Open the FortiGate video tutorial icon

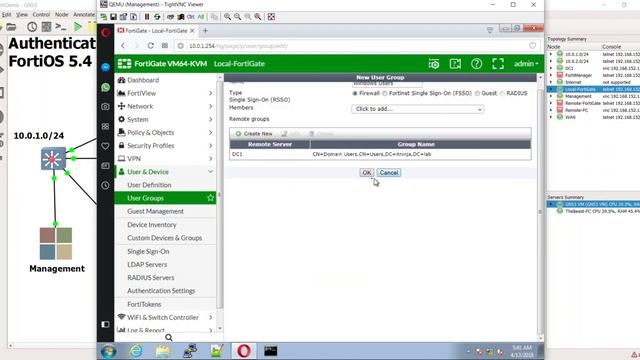coord(455,64)
